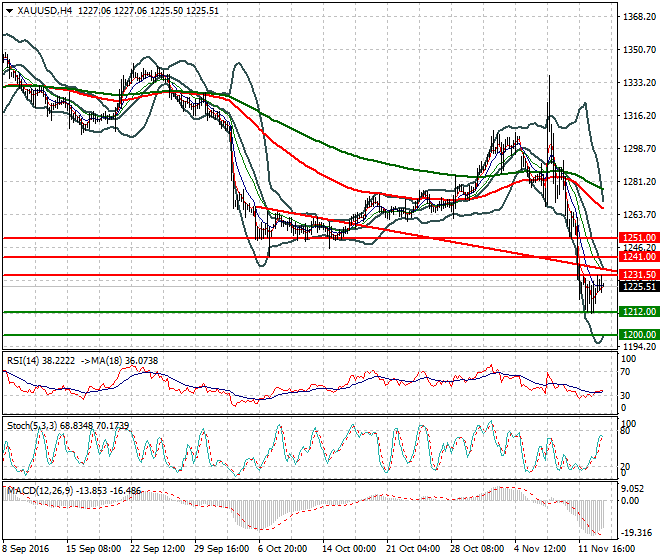
Task: Click the 1263.70 price scale value
Action: point(639,214)
